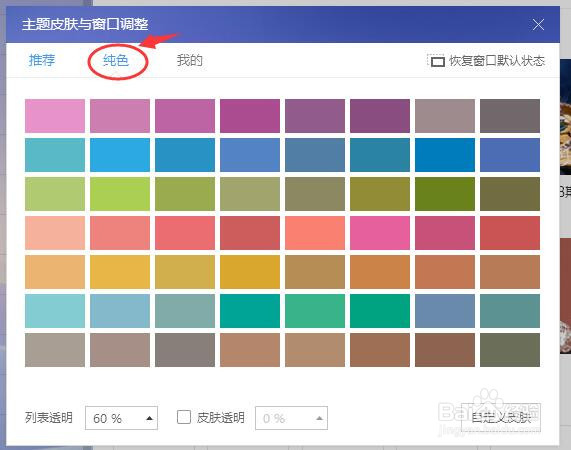
Task: Choose the dark gray-brown swatch in the bottom row
Action: coord(185,350)
